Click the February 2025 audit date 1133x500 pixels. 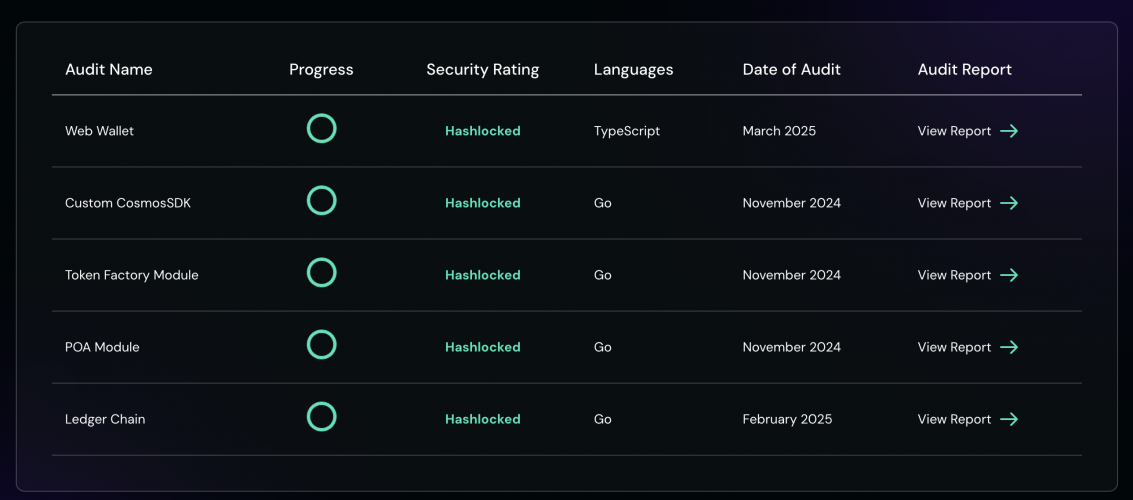(x=788, y=420)
